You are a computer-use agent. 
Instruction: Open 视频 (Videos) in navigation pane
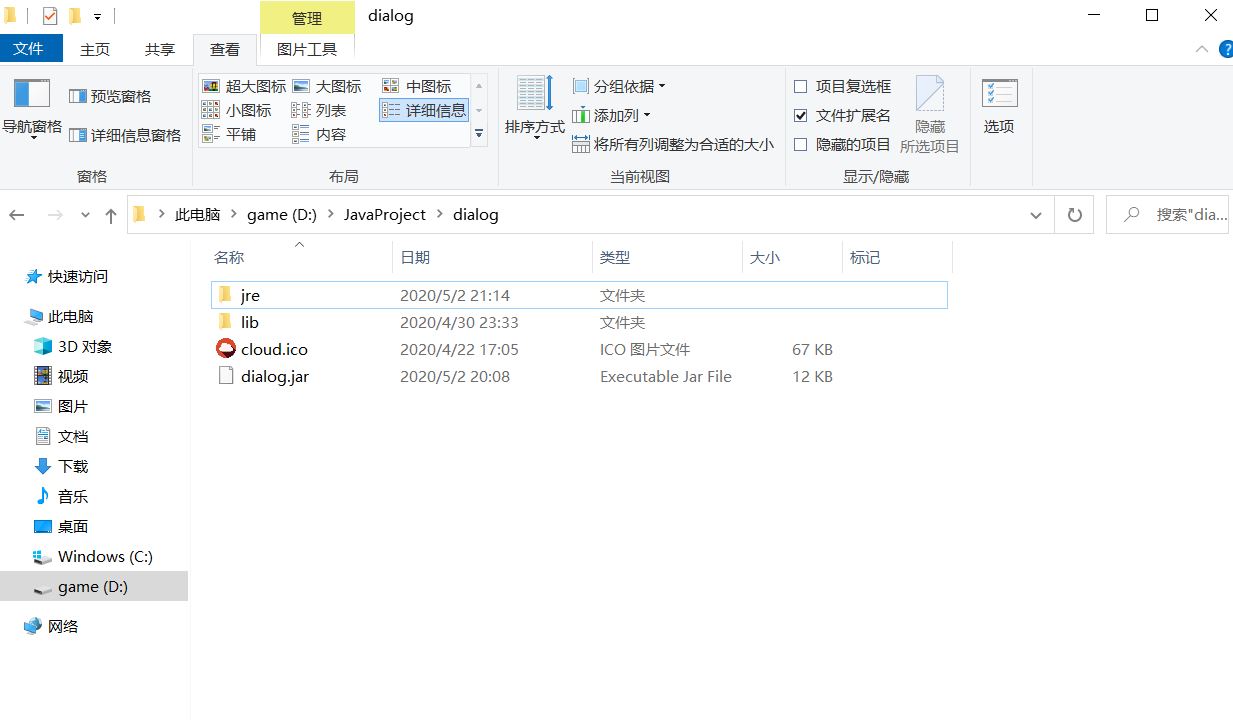click(x=61, y=376)
